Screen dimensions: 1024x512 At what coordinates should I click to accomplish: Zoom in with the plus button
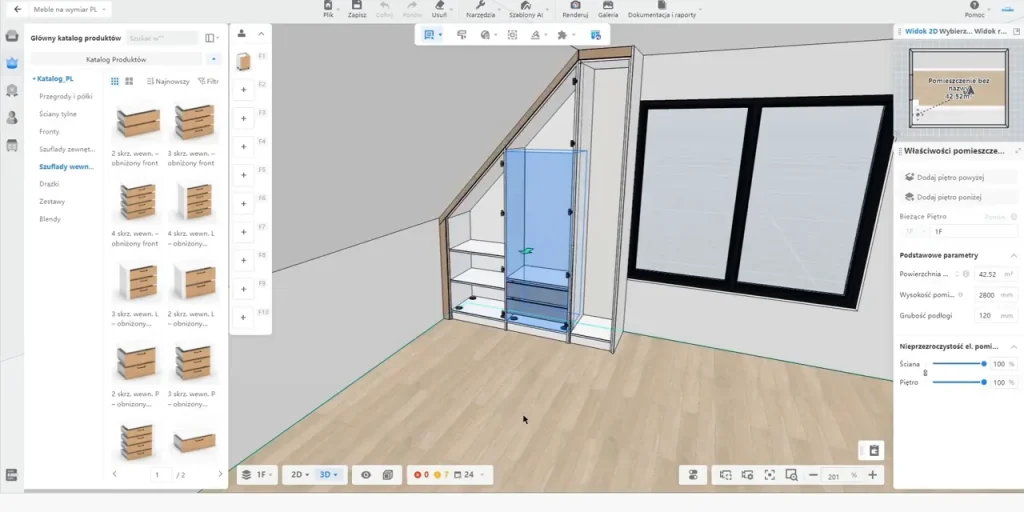click(x=872, y=475)
